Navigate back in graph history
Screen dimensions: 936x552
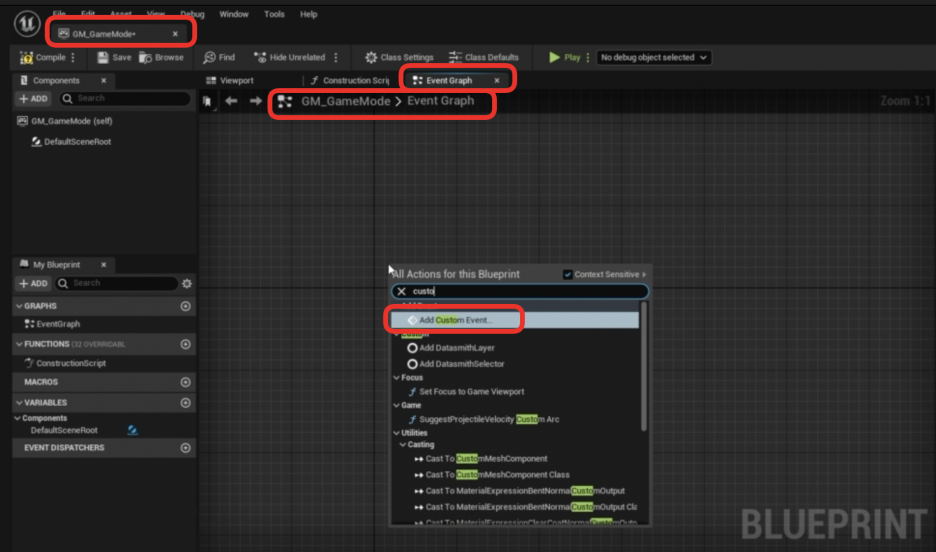[x=231, y=101]
